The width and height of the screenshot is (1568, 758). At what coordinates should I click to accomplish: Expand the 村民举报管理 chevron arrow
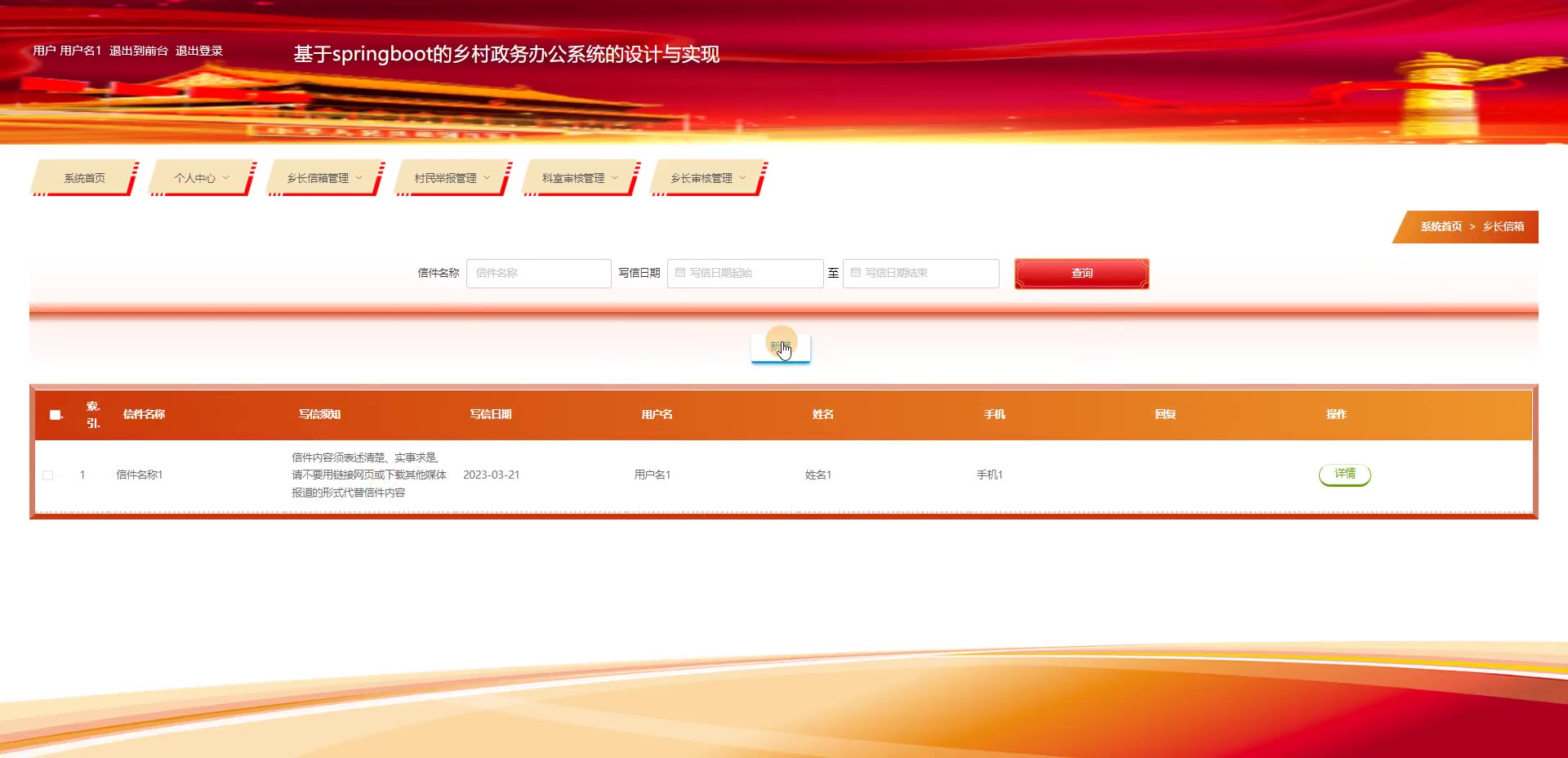pos(487,177)
